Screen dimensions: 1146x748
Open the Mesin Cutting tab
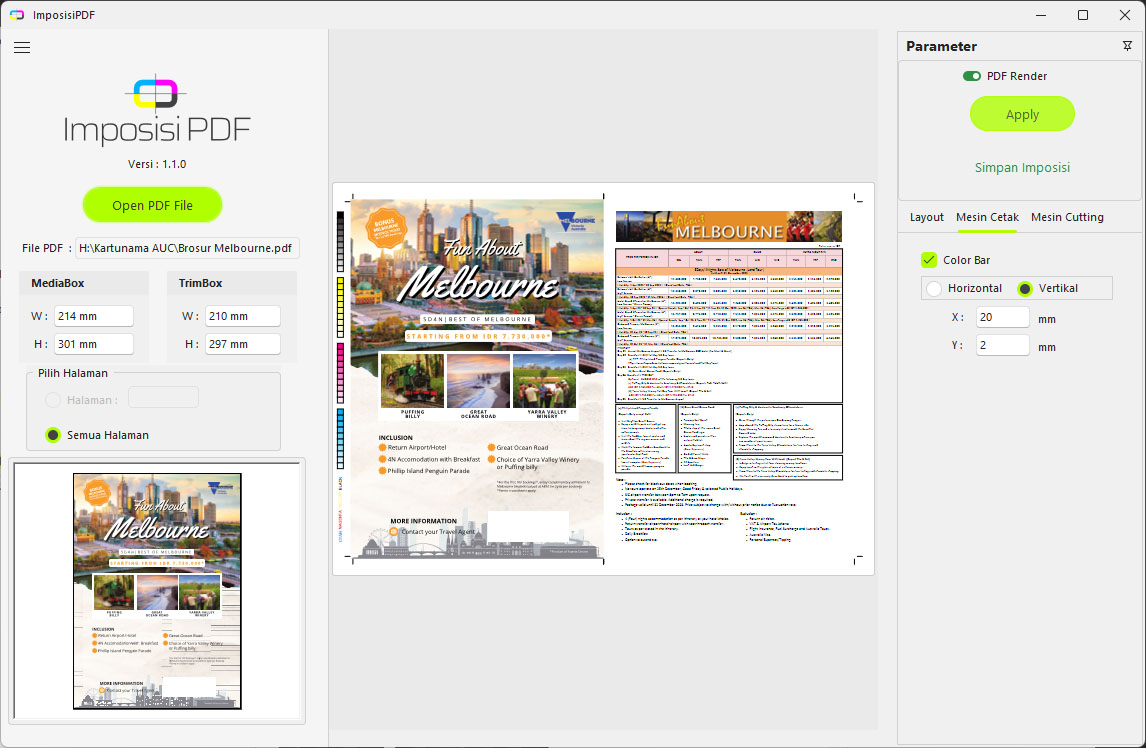click(x=1067, y=217)
